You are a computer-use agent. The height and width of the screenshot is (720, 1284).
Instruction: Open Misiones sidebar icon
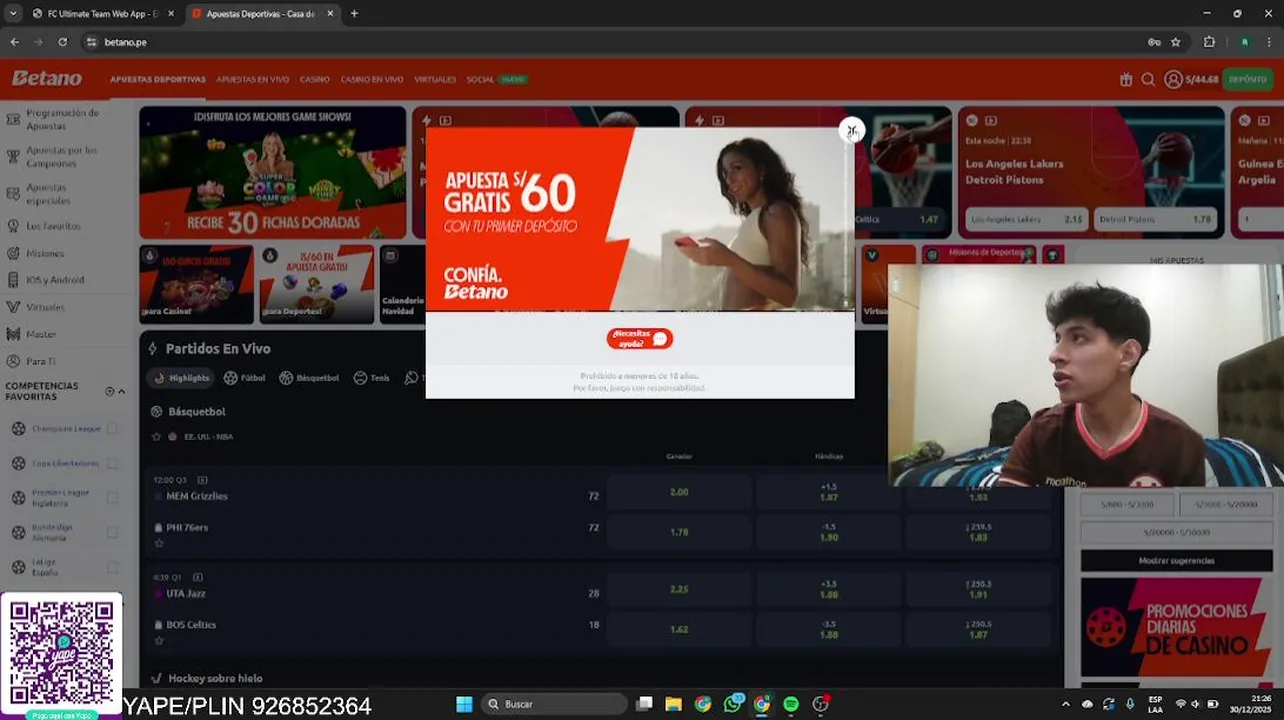[x=13, y=254]
